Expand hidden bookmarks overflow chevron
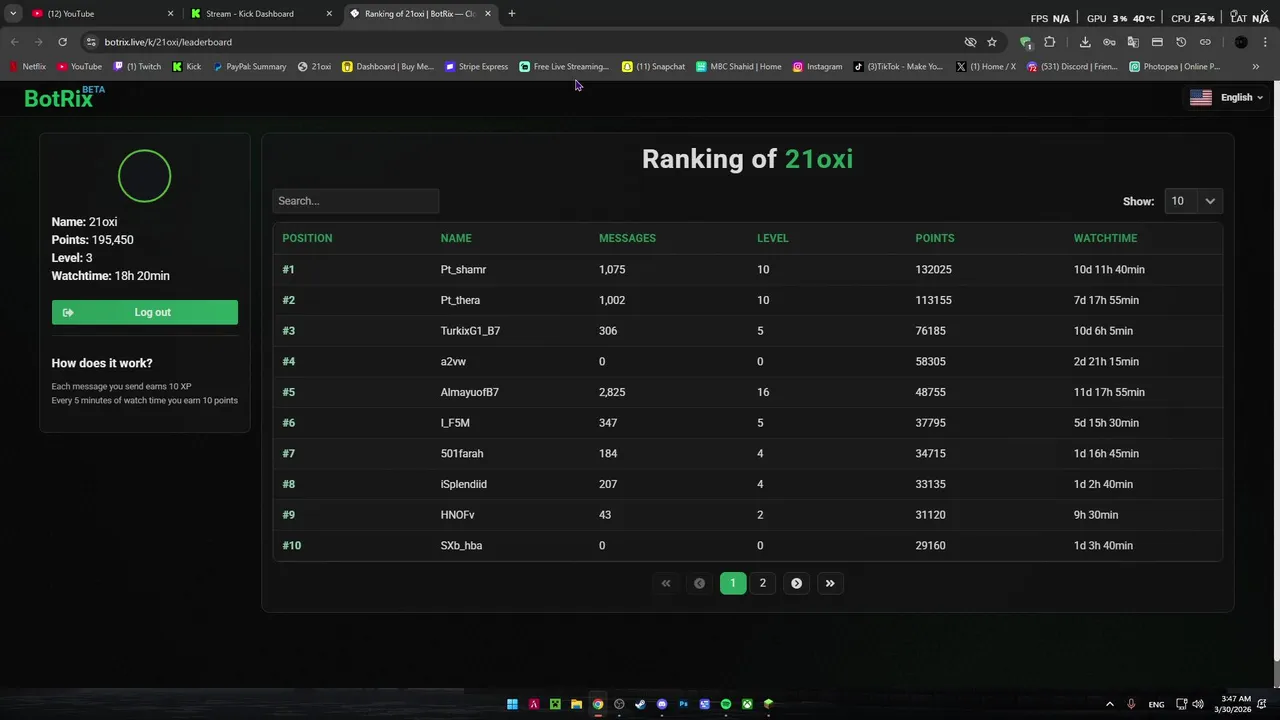 pos(1256,67)
